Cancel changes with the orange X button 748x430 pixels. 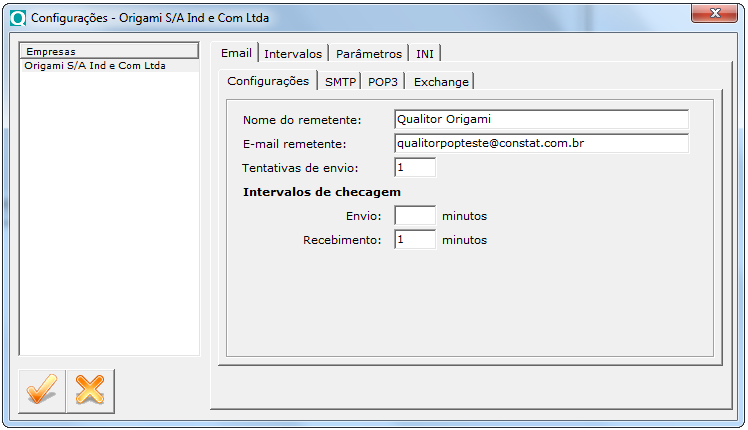pos(90,391)
